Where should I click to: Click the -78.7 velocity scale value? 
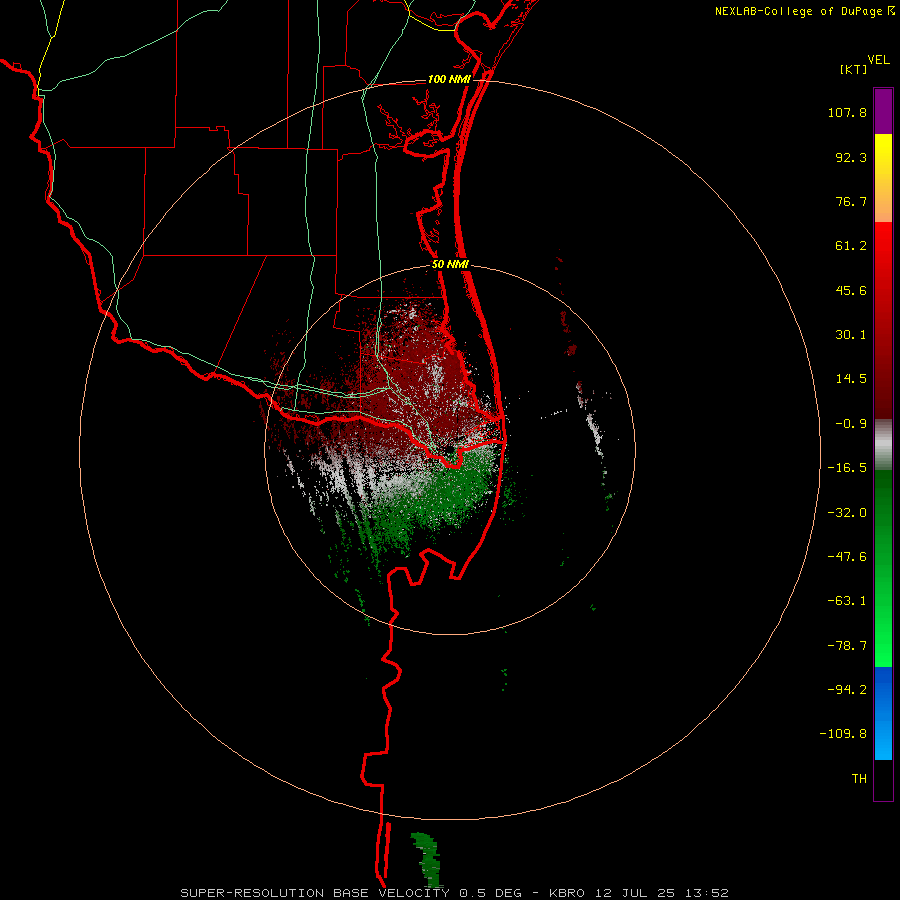pyautogui.click(x=847, y=646)
